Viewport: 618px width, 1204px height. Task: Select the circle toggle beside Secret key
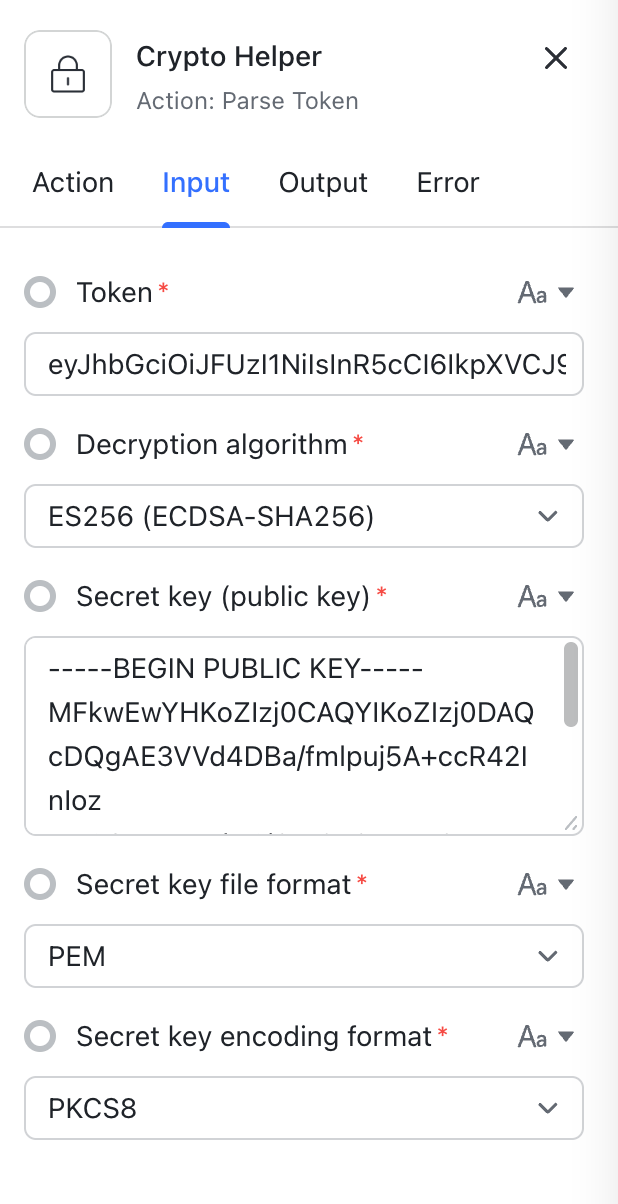click(x=39, y=596)
